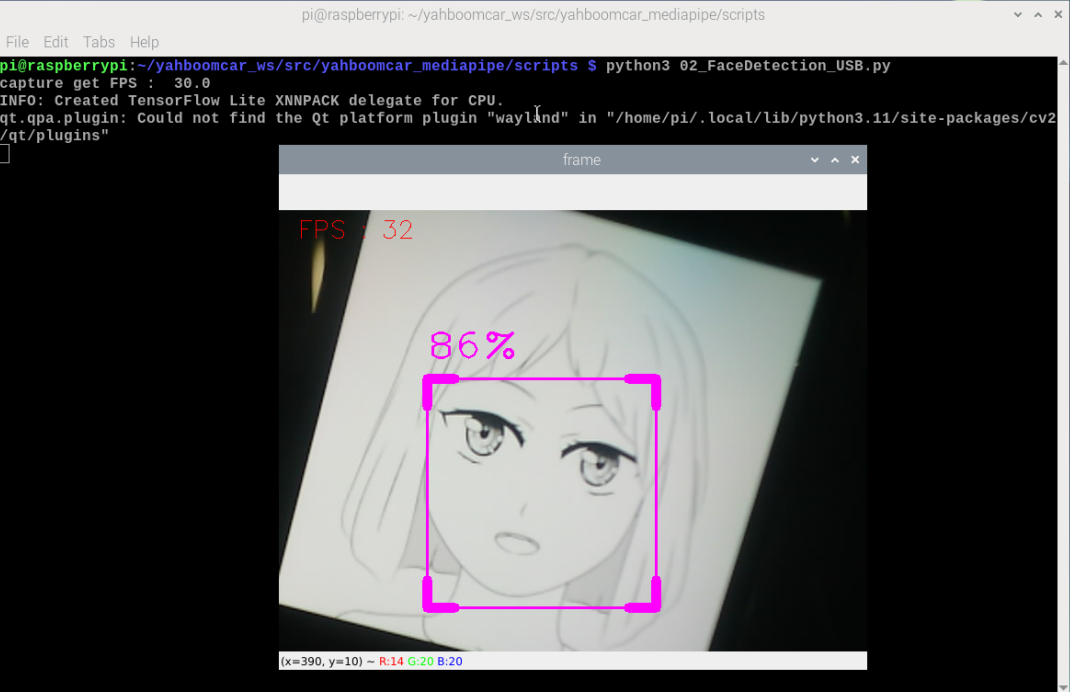The image size is (1070, 692).
Task: Click the 'FPS : 32' overlay text
Action: coord(356,230)
